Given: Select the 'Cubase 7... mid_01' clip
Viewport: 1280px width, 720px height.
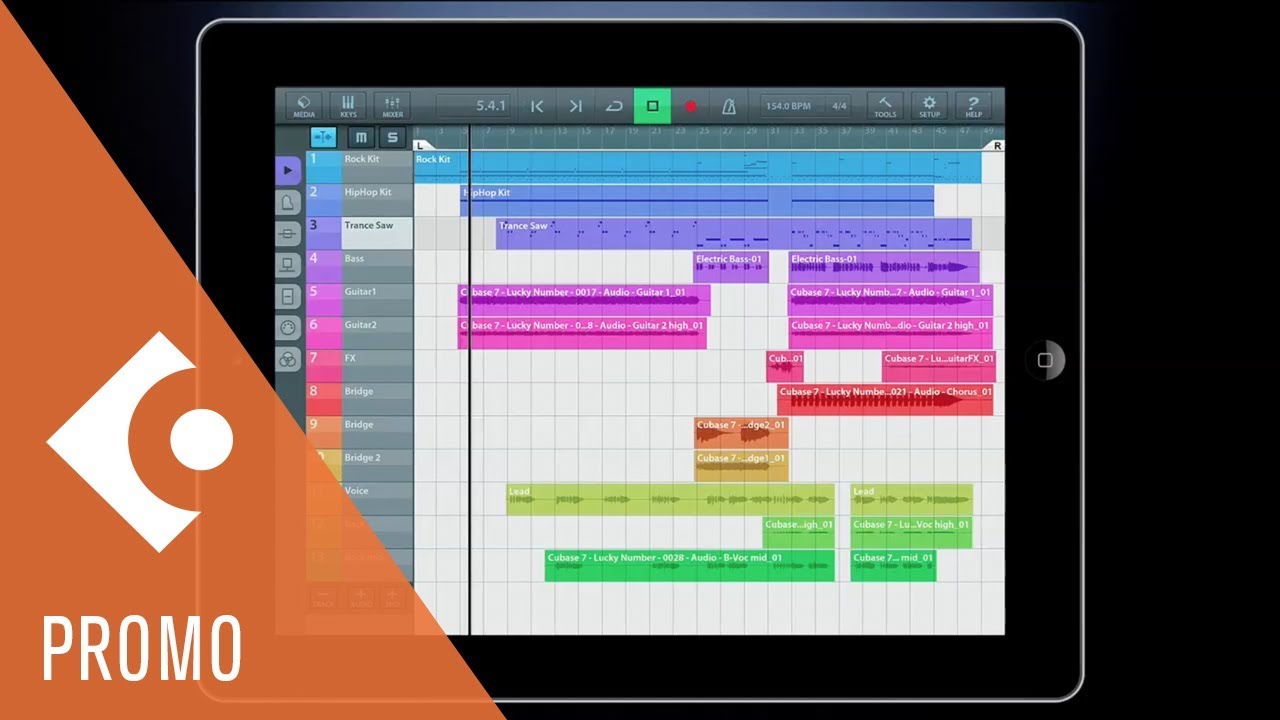Looking at the screenshot, I should pos(893,565).
